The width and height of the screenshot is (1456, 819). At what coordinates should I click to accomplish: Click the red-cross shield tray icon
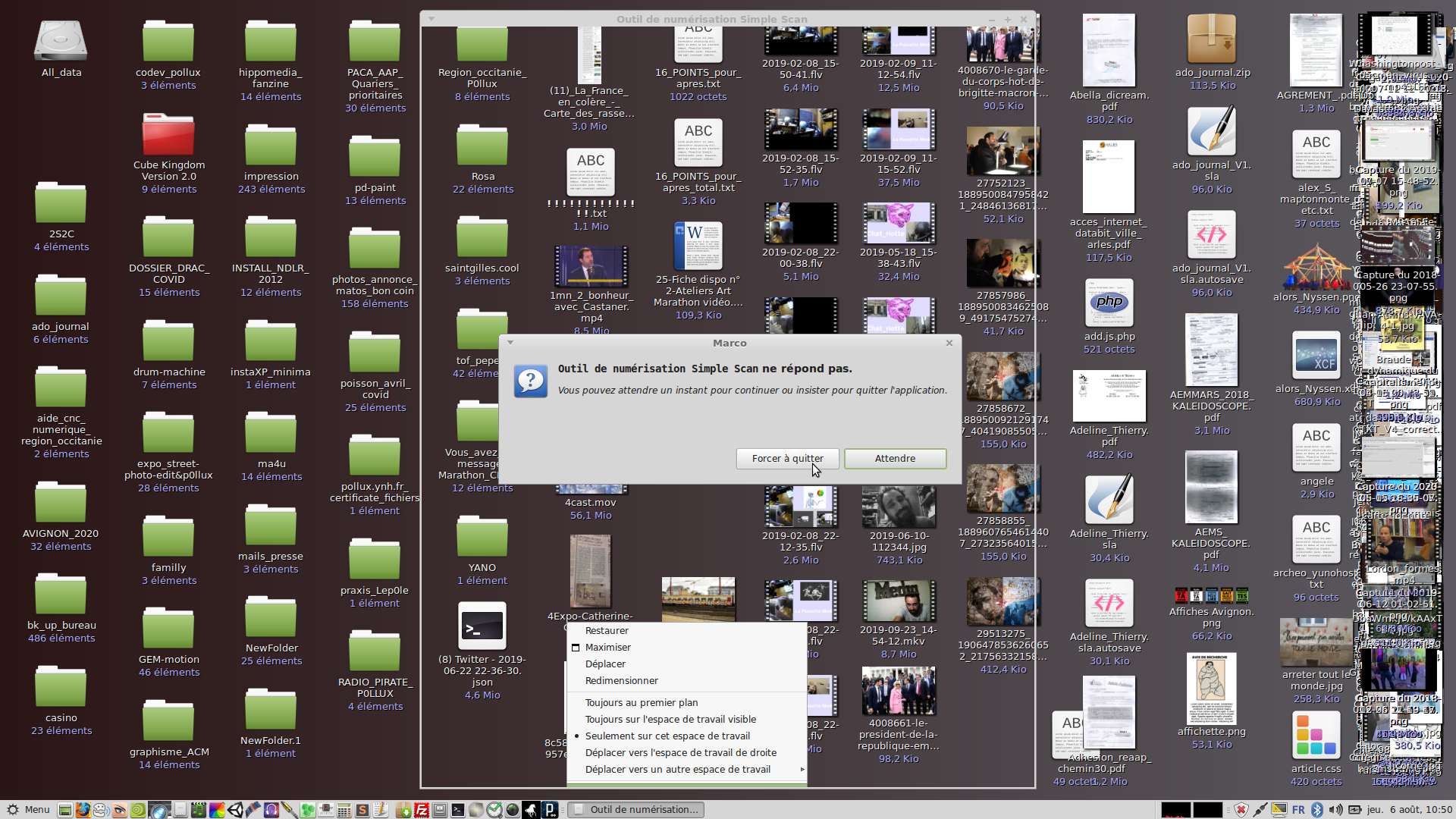point(1241,810)
